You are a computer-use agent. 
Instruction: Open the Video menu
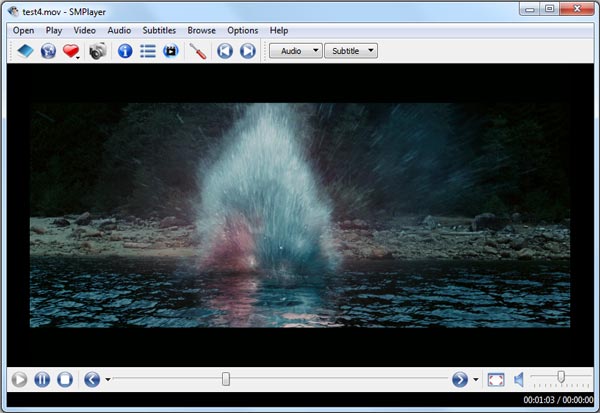pos(85,30)
